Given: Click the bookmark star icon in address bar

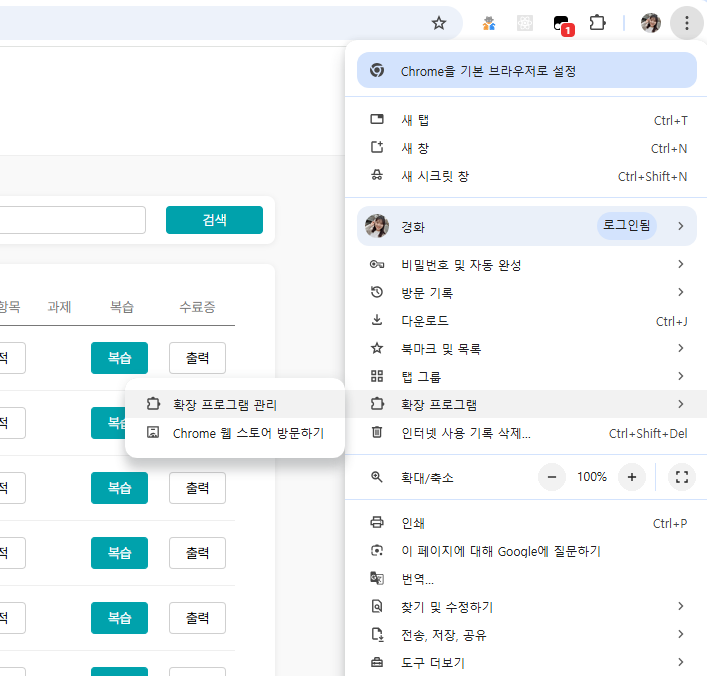Looking at the screenshot, I should point(438,23).
